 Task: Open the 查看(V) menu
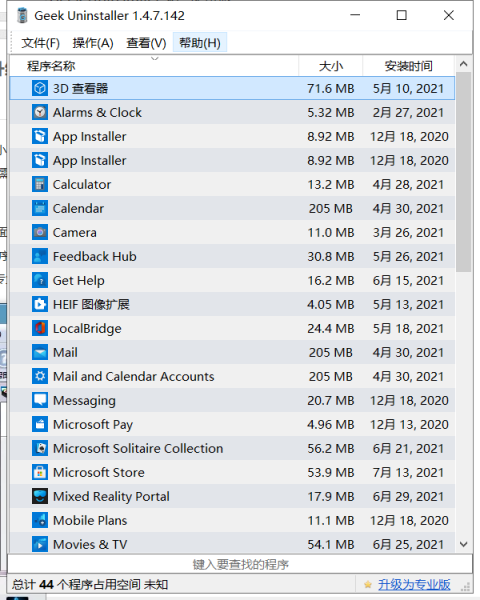click(x=146, y=42)
